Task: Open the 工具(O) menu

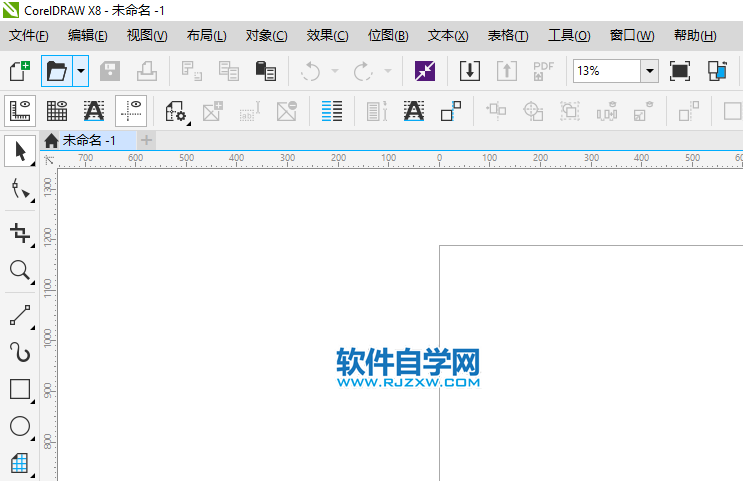Action: [x=569, y=36]
